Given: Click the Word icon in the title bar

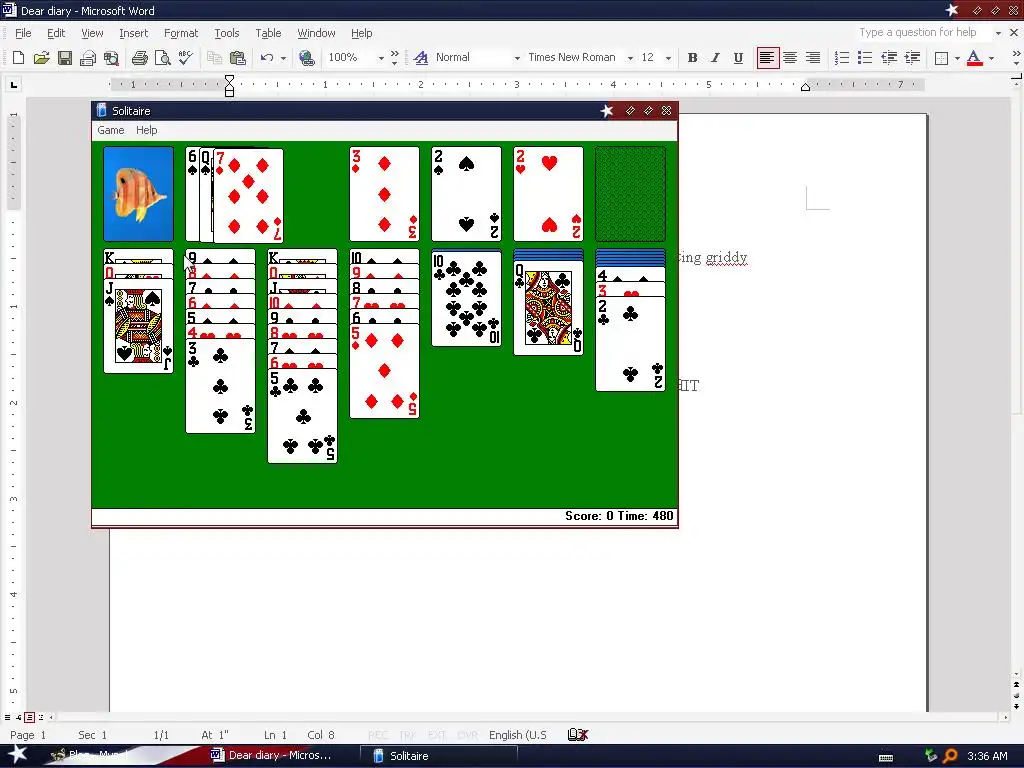Looking at the screenshot, I should click(9, 10).
